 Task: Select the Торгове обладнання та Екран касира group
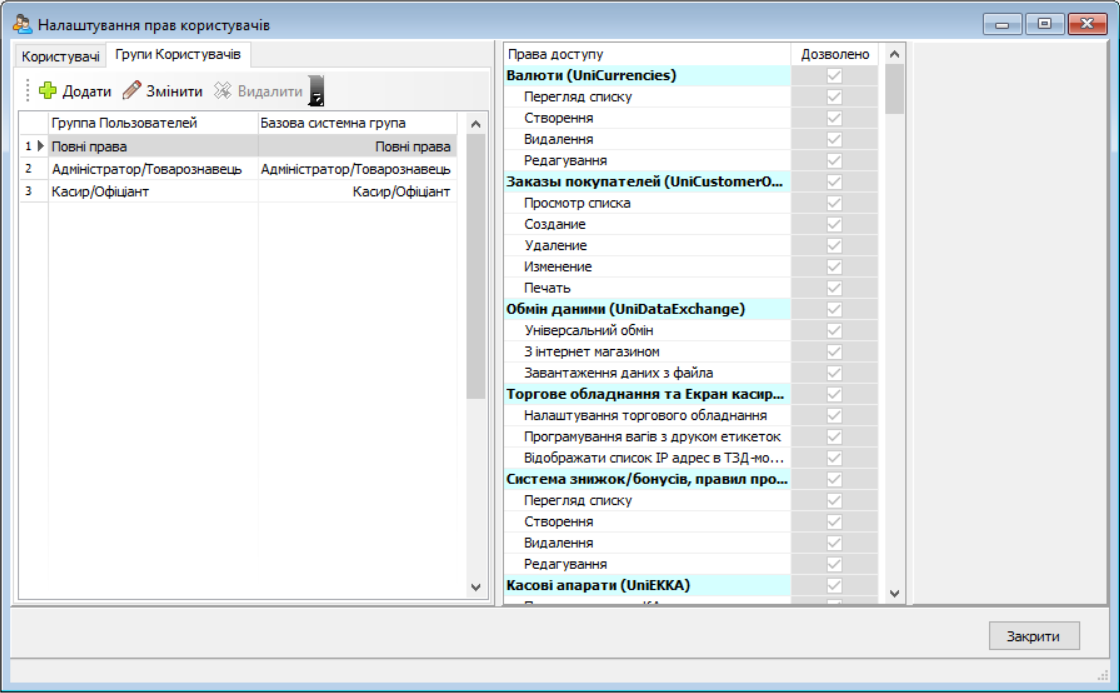pos(647,394)
